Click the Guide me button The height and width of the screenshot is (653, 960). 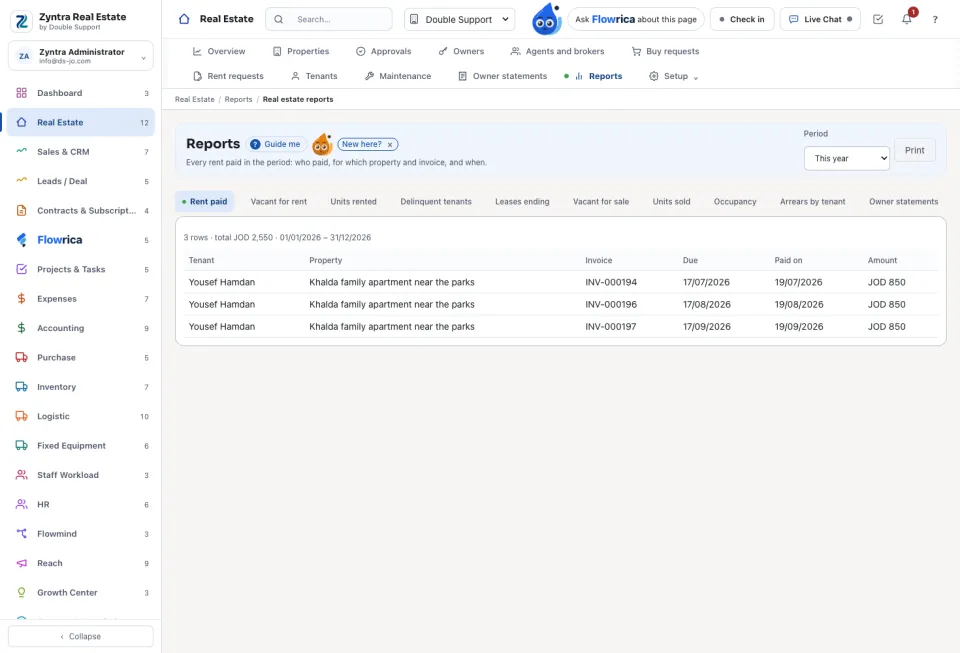[x=276, y=144]
